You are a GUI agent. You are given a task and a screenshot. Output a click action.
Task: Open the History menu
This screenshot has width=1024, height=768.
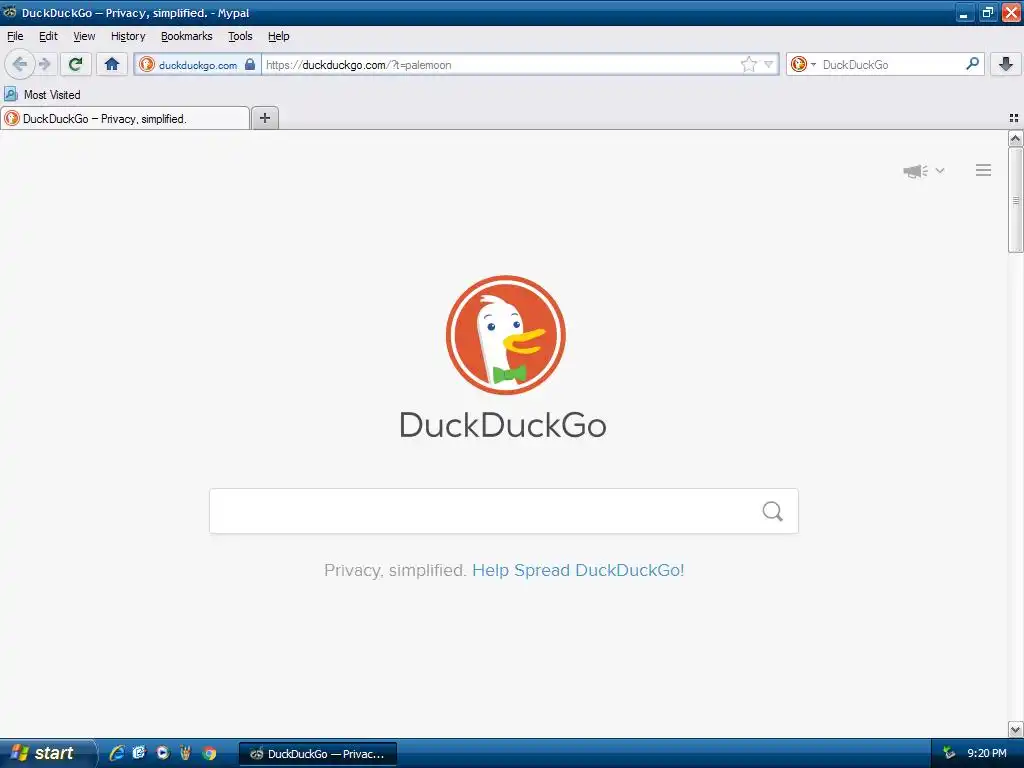[x=128, y=36]
